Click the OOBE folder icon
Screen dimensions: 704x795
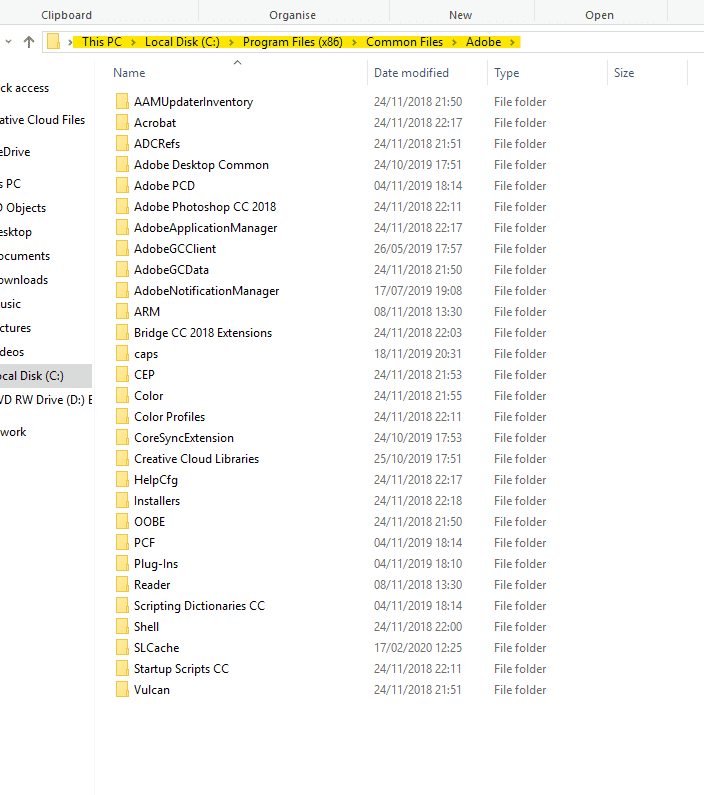click(122, 522)
